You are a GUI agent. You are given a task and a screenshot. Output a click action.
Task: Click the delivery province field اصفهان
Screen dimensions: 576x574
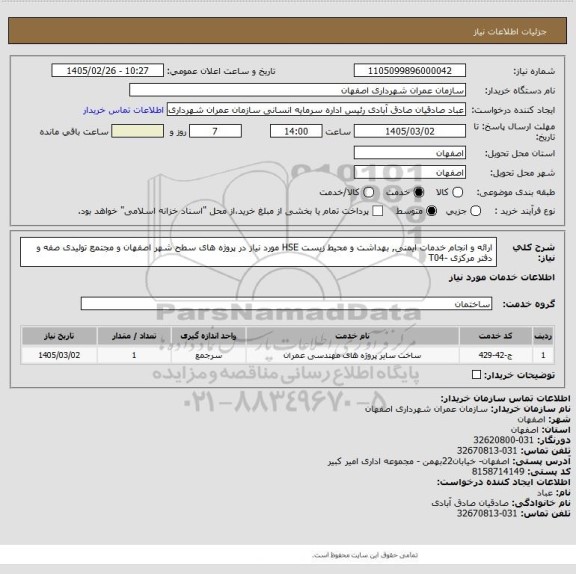point(410,153)
